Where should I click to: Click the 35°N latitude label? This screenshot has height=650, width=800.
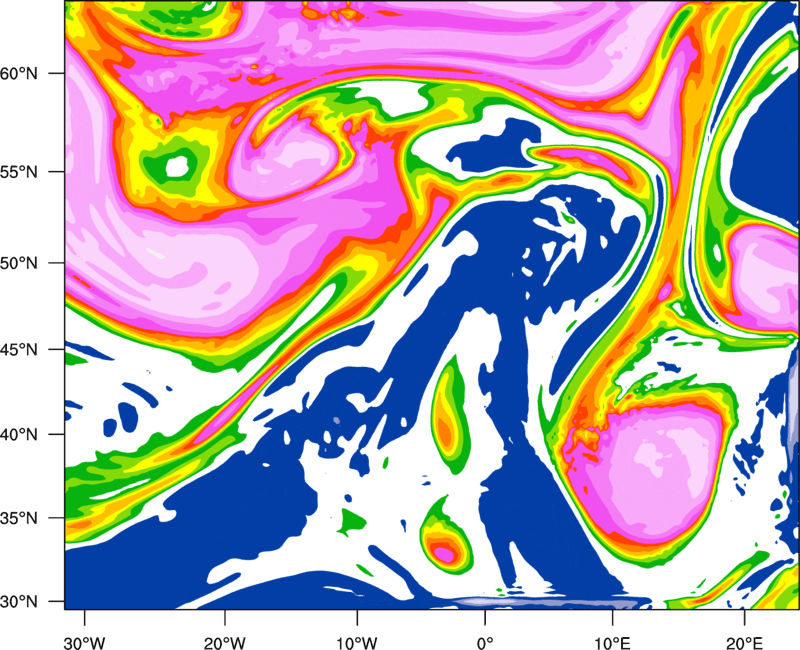point(19,518)
